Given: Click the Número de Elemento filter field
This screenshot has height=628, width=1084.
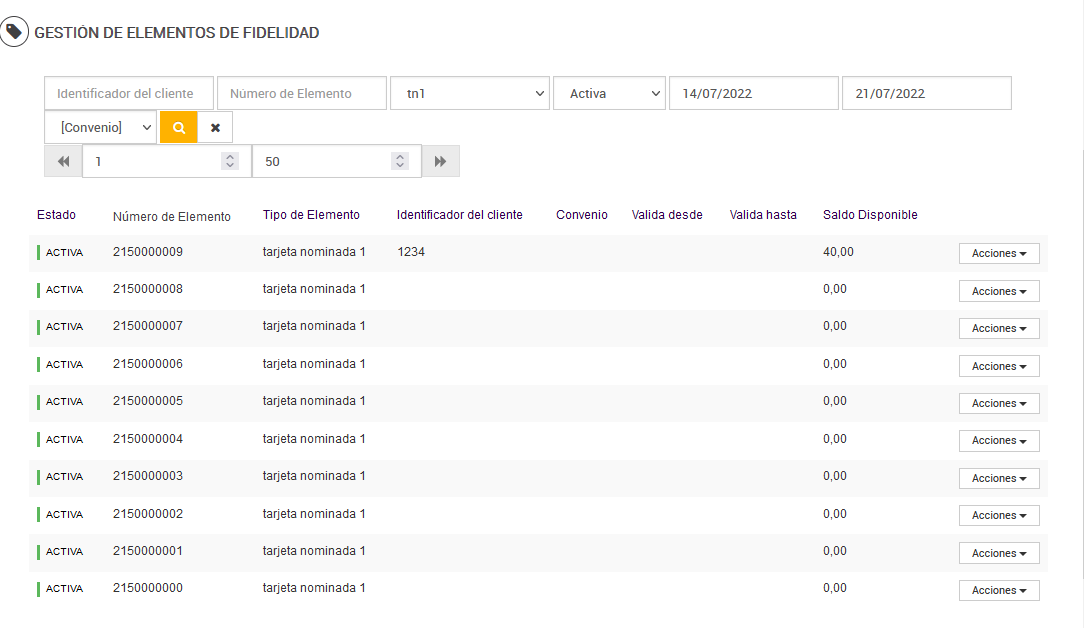Looking at the screenshot, I should pyautogui.click(x=301, y=93).
